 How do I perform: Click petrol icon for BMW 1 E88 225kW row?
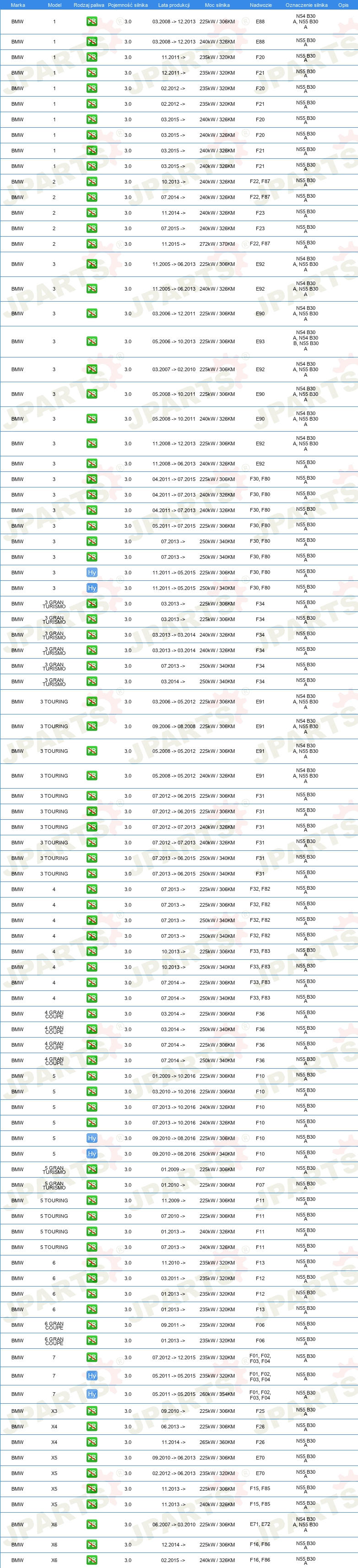[x=92, y=22]
